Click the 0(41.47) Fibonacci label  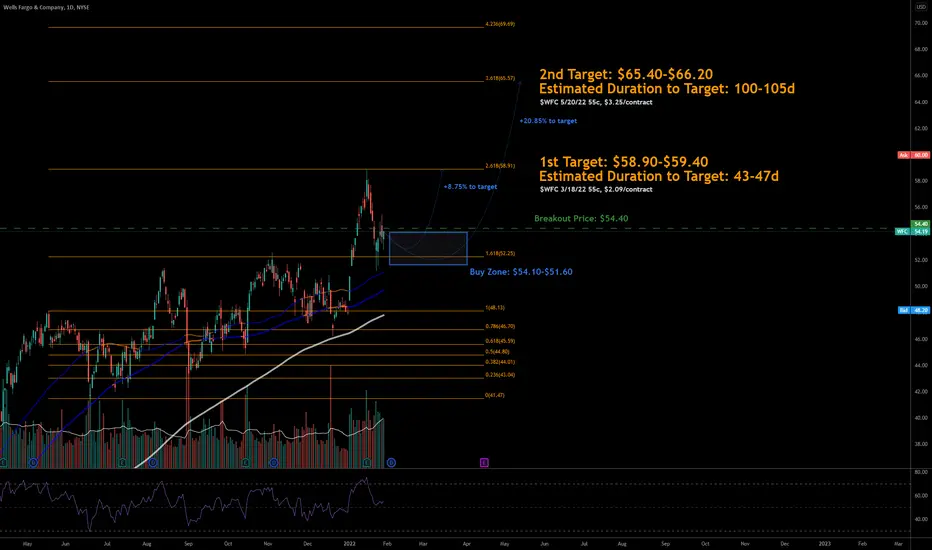495,395
